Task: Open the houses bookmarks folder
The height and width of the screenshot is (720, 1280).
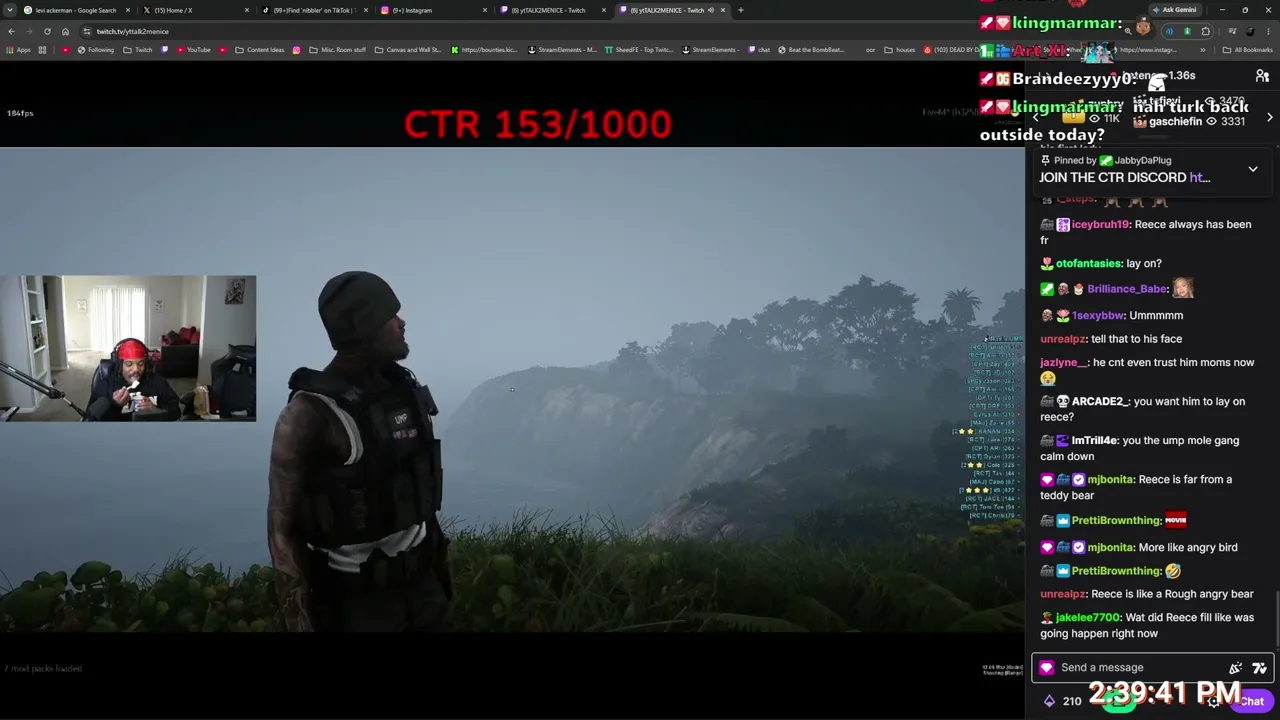Action: coord(900,50)
